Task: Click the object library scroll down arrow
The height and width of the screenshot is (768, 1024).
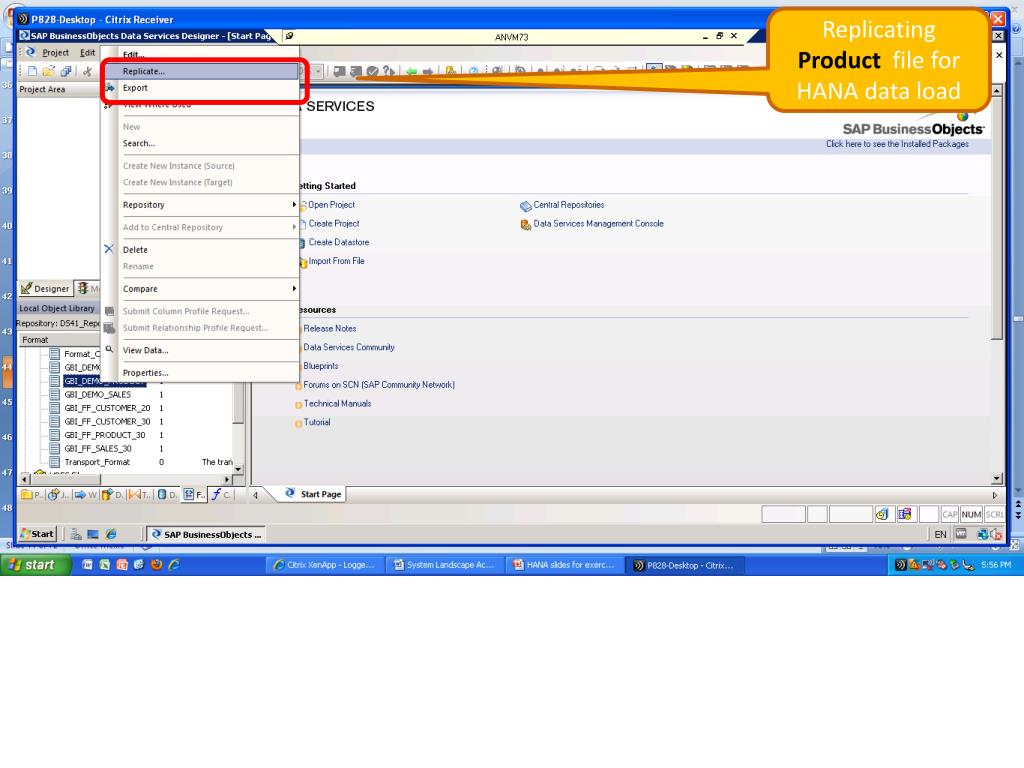Action: click(238, 469)
